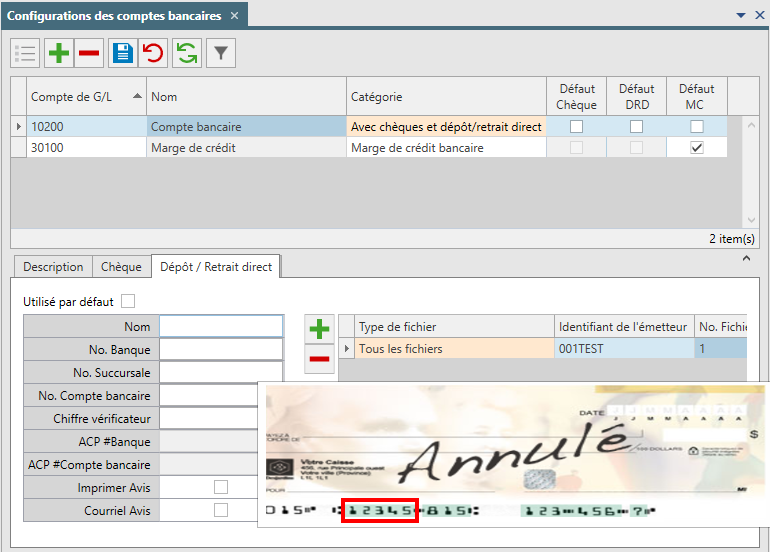Add a new bank account with the green plus

click(x=59, y=53)
